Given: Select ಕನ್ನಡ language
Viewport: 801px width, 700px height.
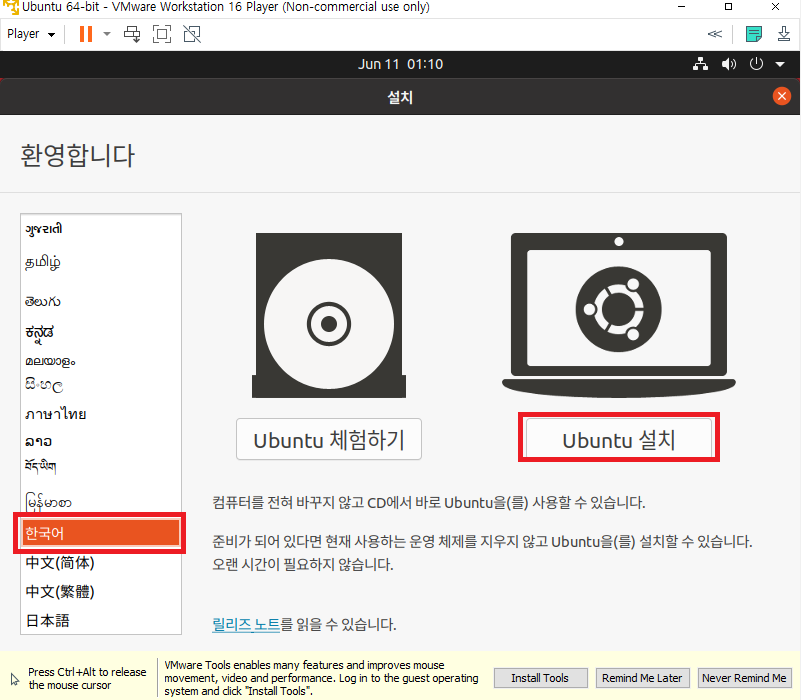Looking at the screenshot, I should point(101,332).
